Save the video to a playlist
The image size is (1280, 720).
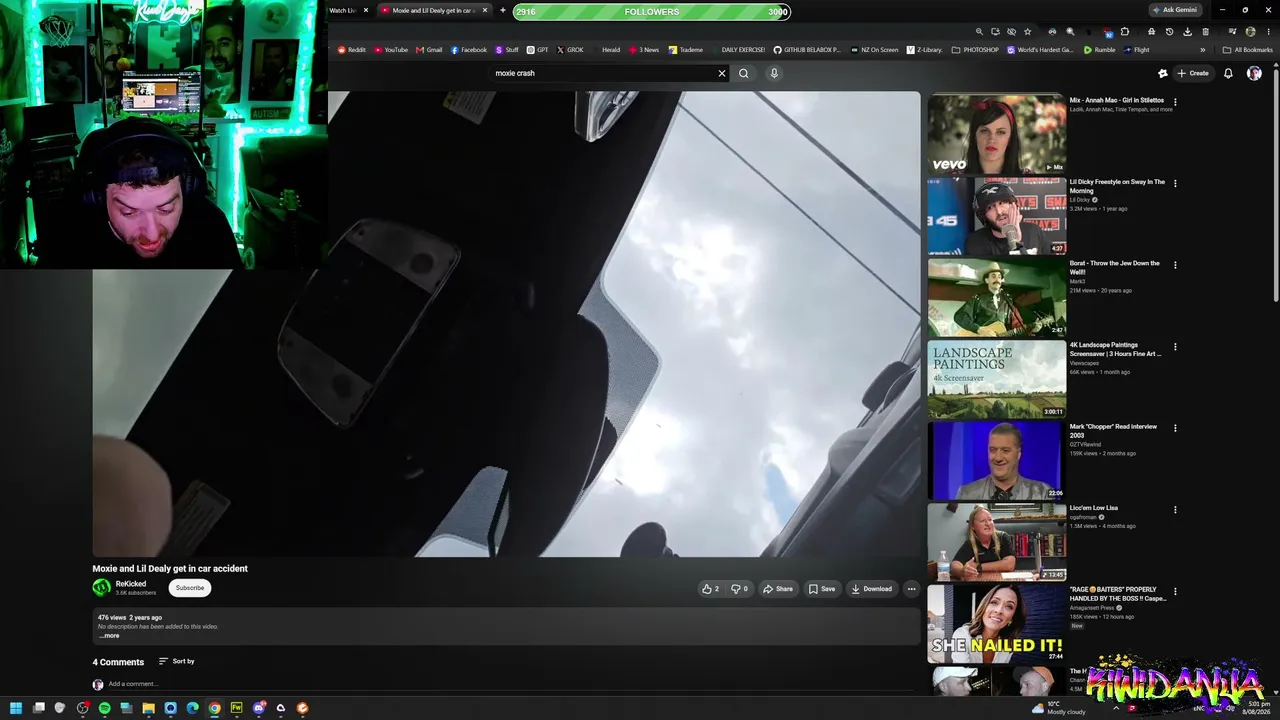[x=822, y=589]
